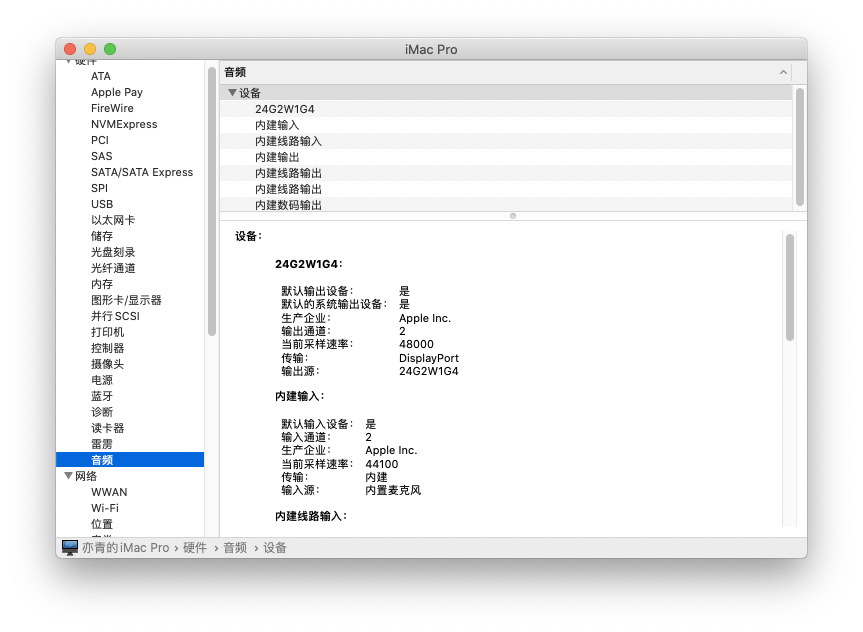The height and width of the screenshot is (632, 863).
Task: Click the split pane divider handle dot
Action: 513,216
